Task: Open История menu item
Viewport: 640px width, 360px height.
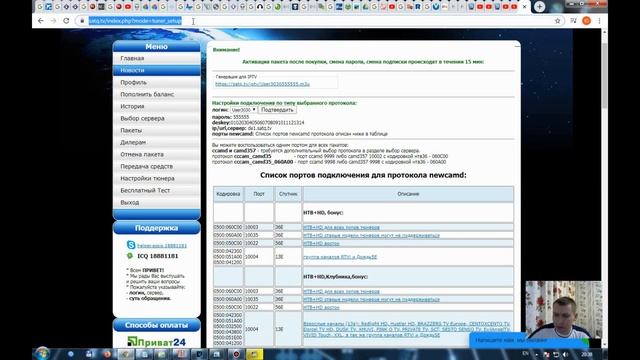Action: pyautogui.click(x=157, y=106)
